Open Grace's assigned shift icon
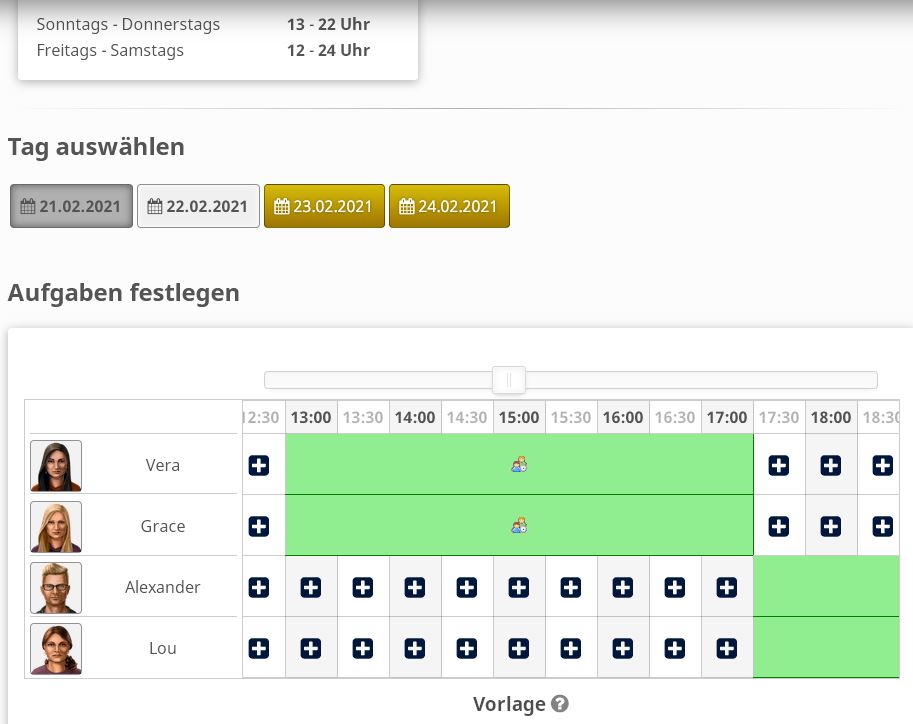Image resolution: width=913 pixels, height=724 pixels. (x=519, y=525)
